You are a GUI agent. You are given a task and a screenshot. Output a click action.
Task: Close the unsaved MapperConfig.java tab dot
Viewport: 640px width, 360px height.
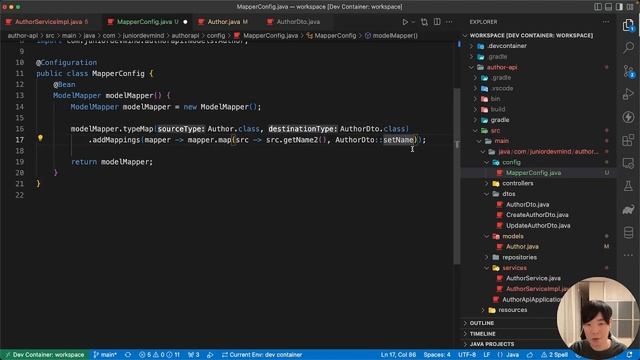(x=185, y=22)
